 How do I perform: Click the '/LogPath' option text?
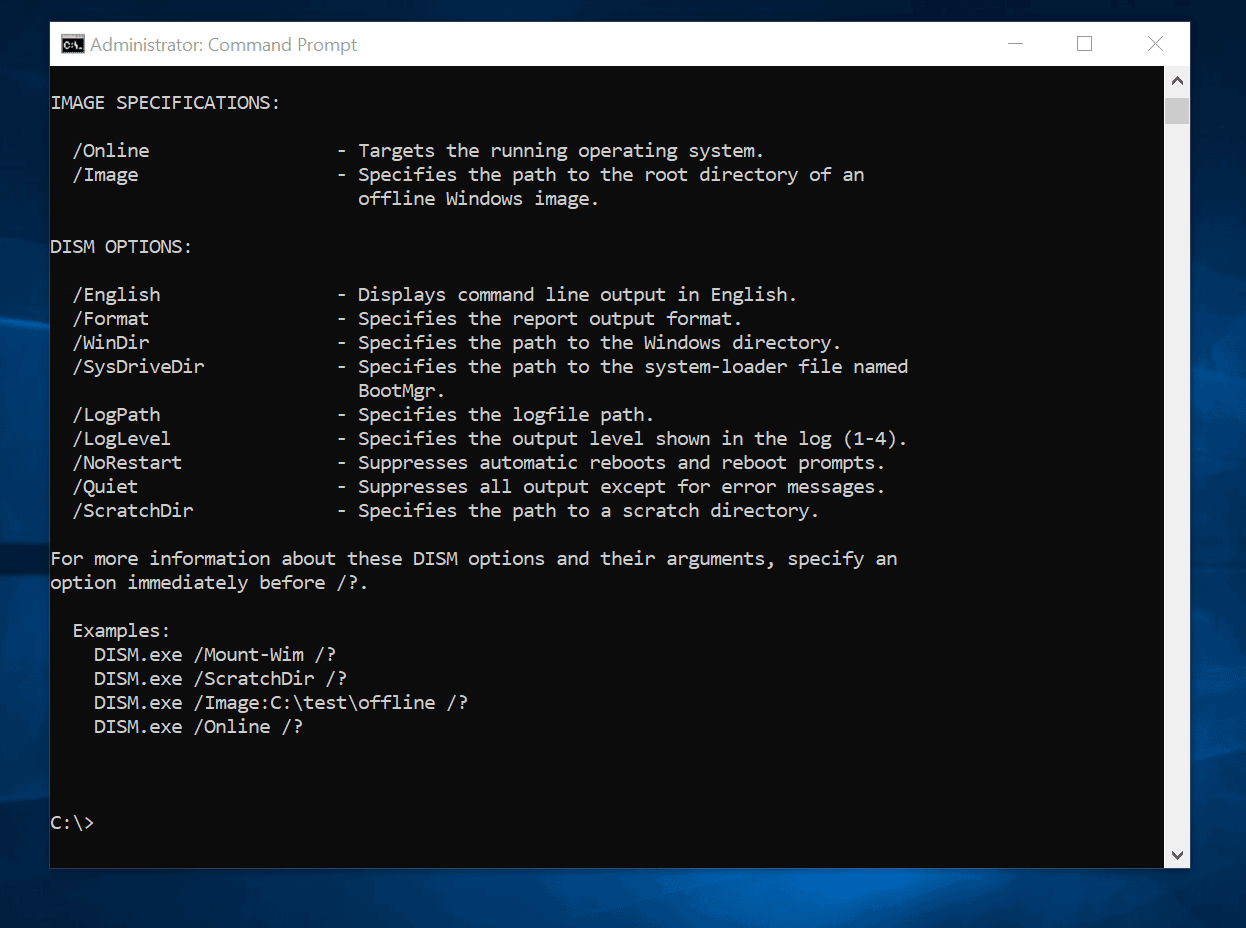(x=116, y=415)
